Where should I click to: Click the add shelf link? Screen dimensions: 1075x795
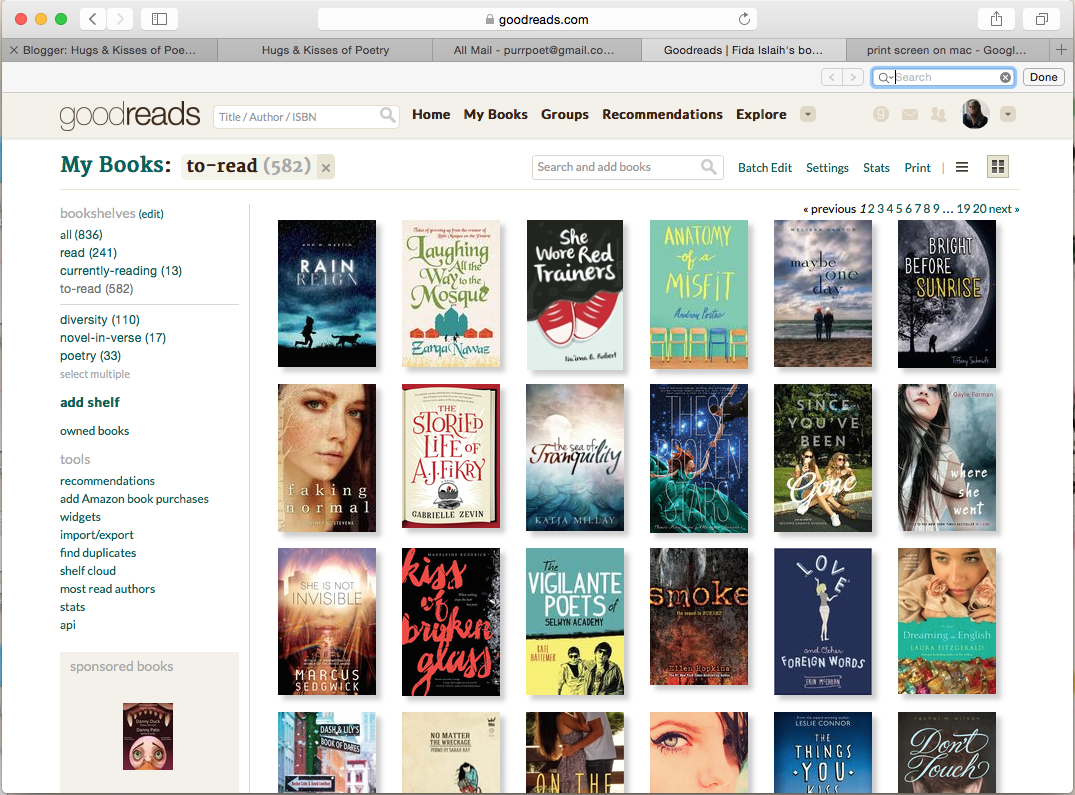pos(90,402)
